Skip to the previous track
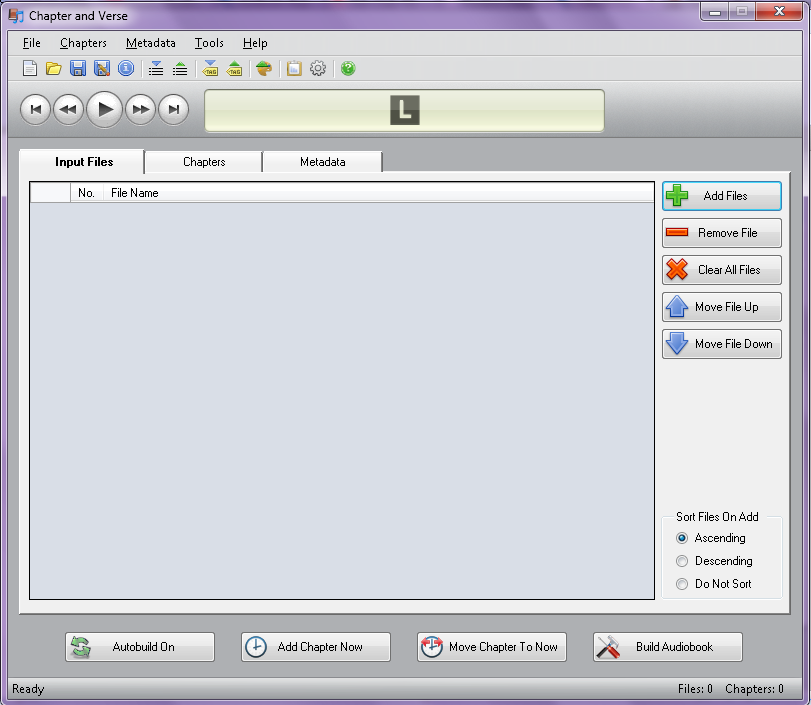The width and height of the screenshot is (811, 705). [x=35, y=109]
